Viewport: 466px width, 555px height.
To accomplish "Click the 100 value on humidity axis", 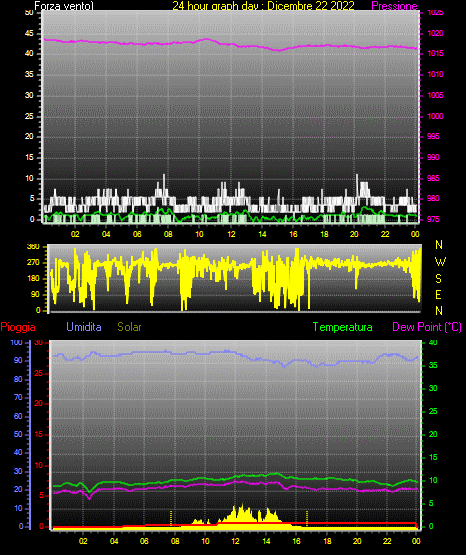I will click(x=17, y=343).
